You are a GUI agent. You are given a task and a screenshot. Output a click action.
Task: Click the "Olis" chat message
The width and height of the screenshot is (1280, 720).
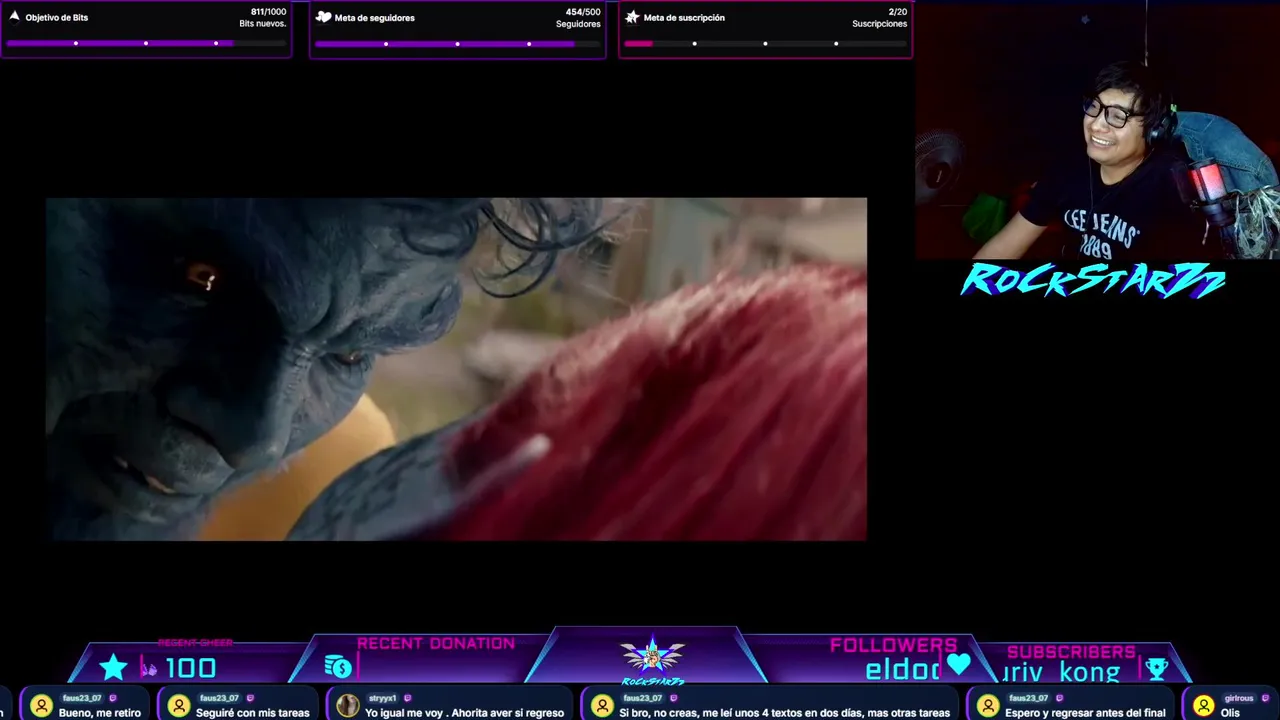(1230, 713)
